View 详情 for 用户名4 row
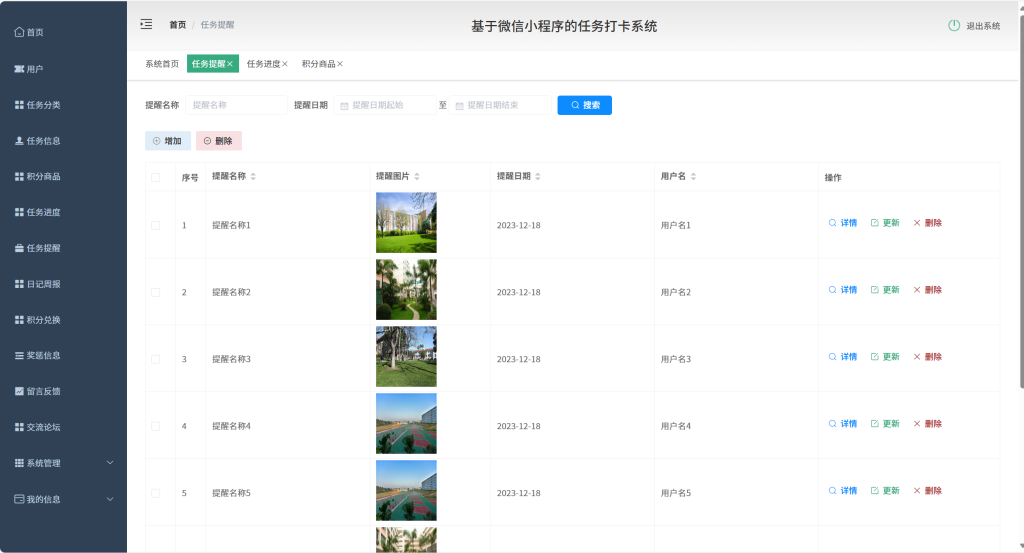The height and width of the screenshot is (553, 1024). pyautogui.click(x=842, y=424)
